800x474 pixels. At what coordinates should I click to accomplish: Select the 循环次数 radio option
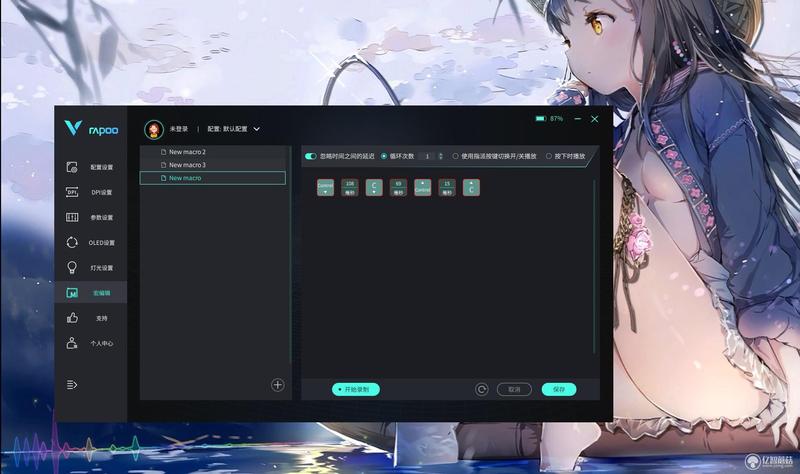(384, 156)
